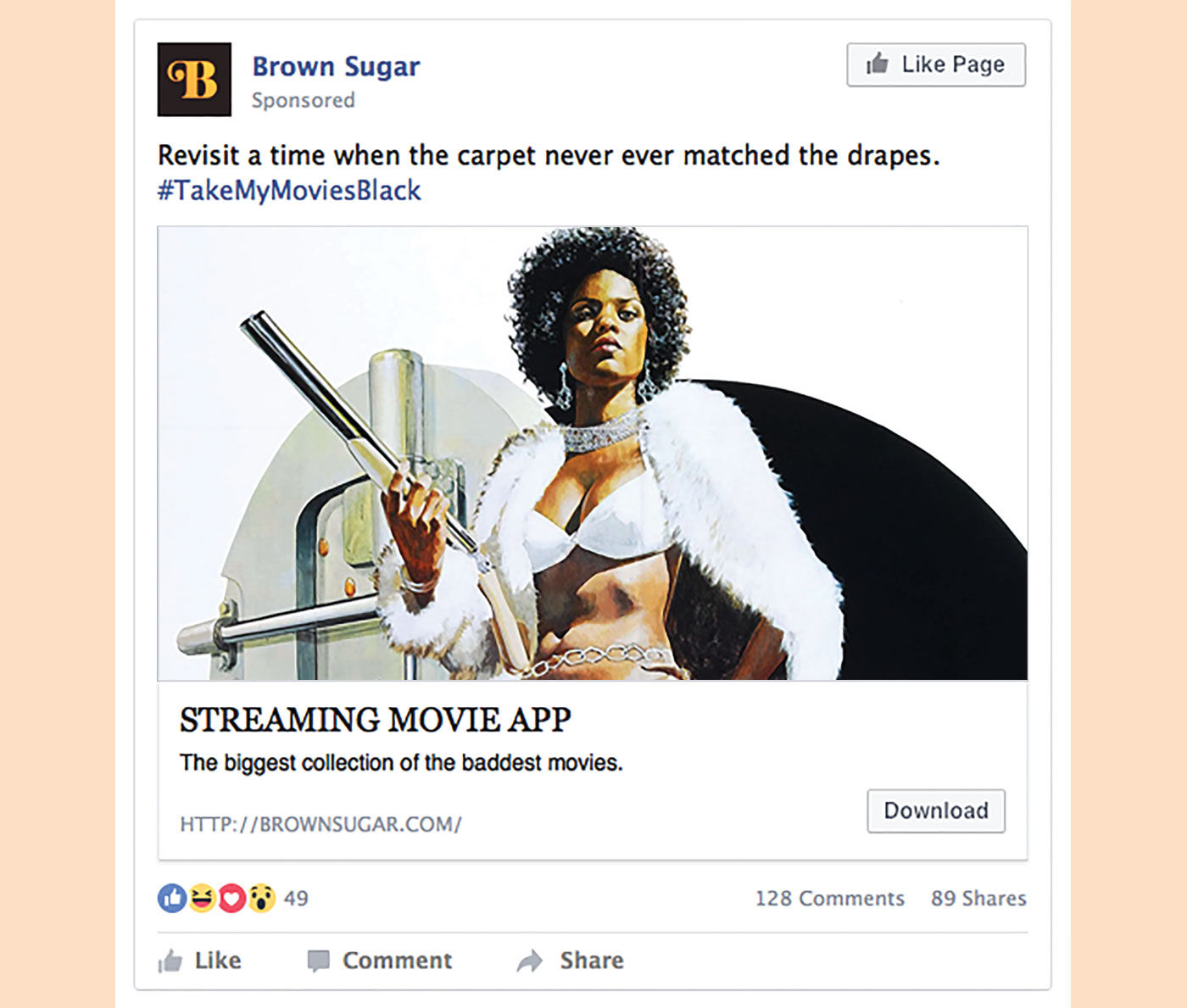1187x1008 pixels.
Task: Click the Wow surprised reaction emoji
Action: pos(262,898)
